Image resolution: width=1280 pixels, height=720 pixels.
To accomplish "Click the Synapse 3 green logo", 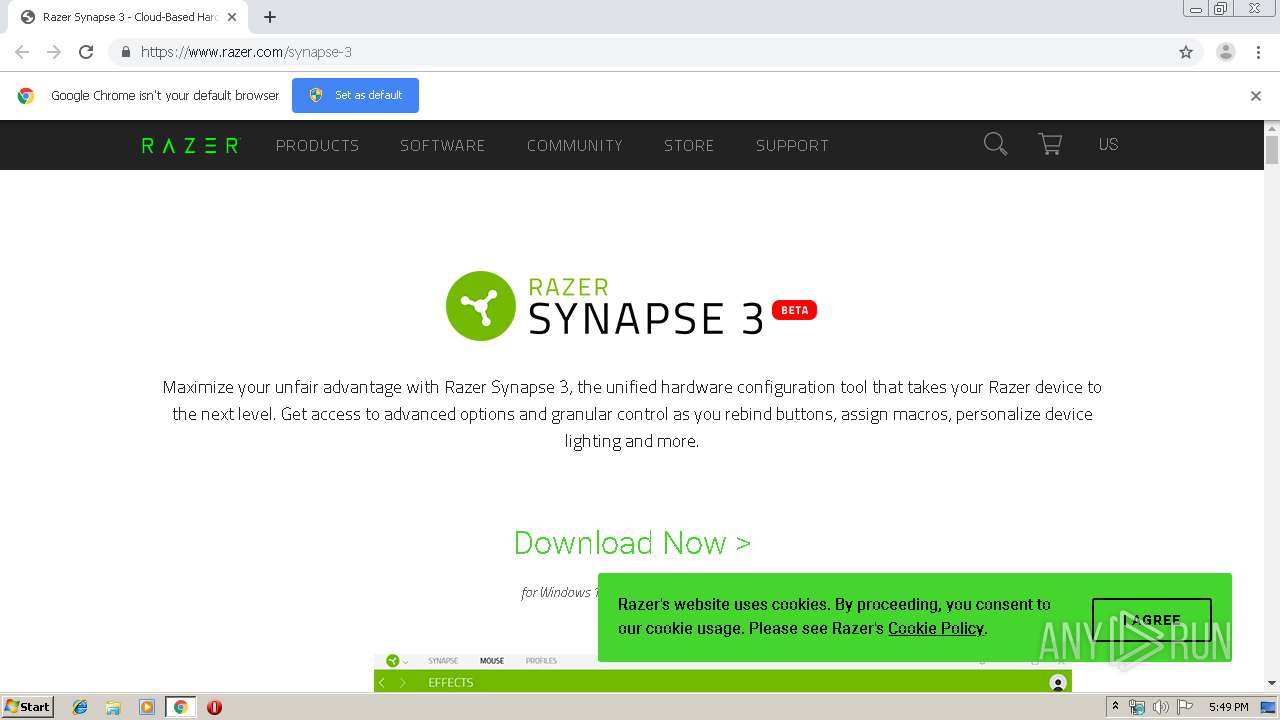I will 481,306.
